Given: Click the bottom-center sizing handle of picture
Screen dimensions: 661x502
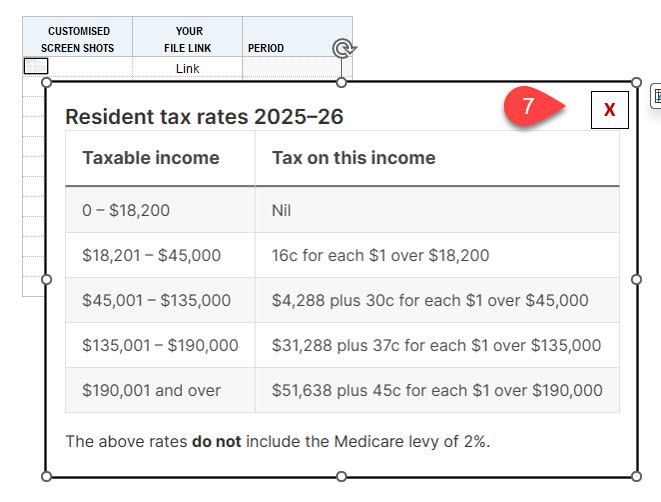Looking at the screenshot, I should [342, 476].
